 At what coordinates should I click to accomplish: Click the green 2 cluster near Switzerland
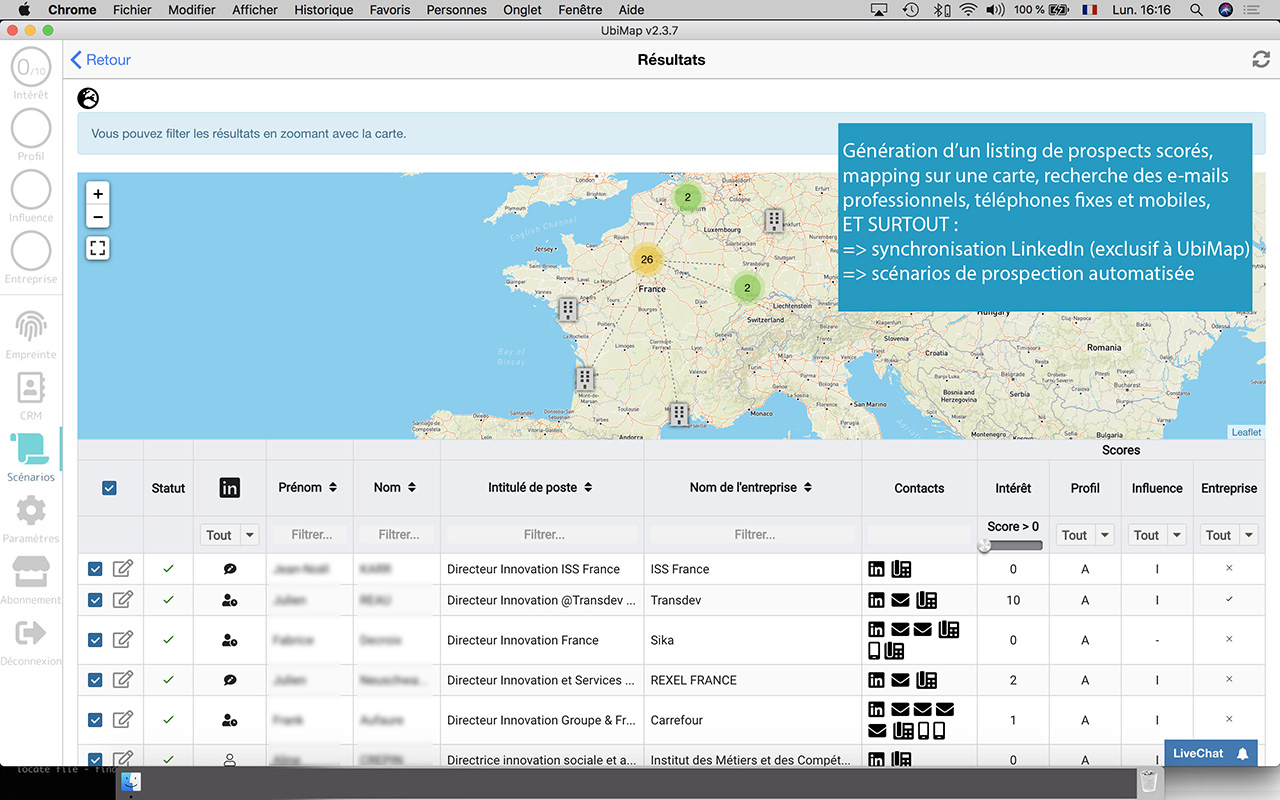747,287
